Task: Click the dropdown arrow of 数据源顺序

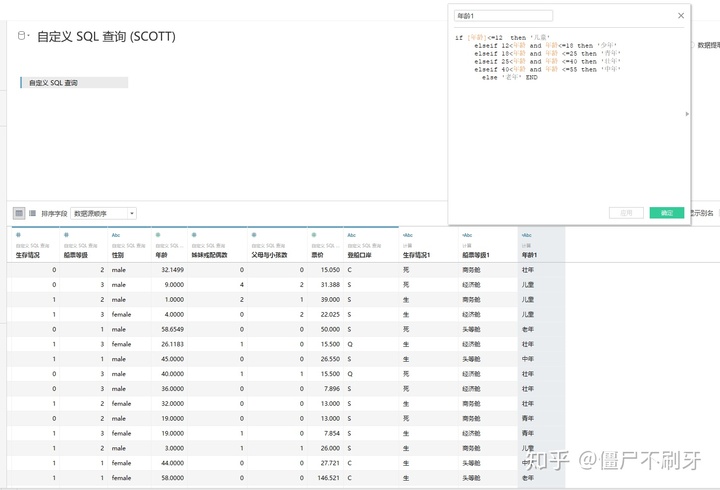Action: point(132,214)
